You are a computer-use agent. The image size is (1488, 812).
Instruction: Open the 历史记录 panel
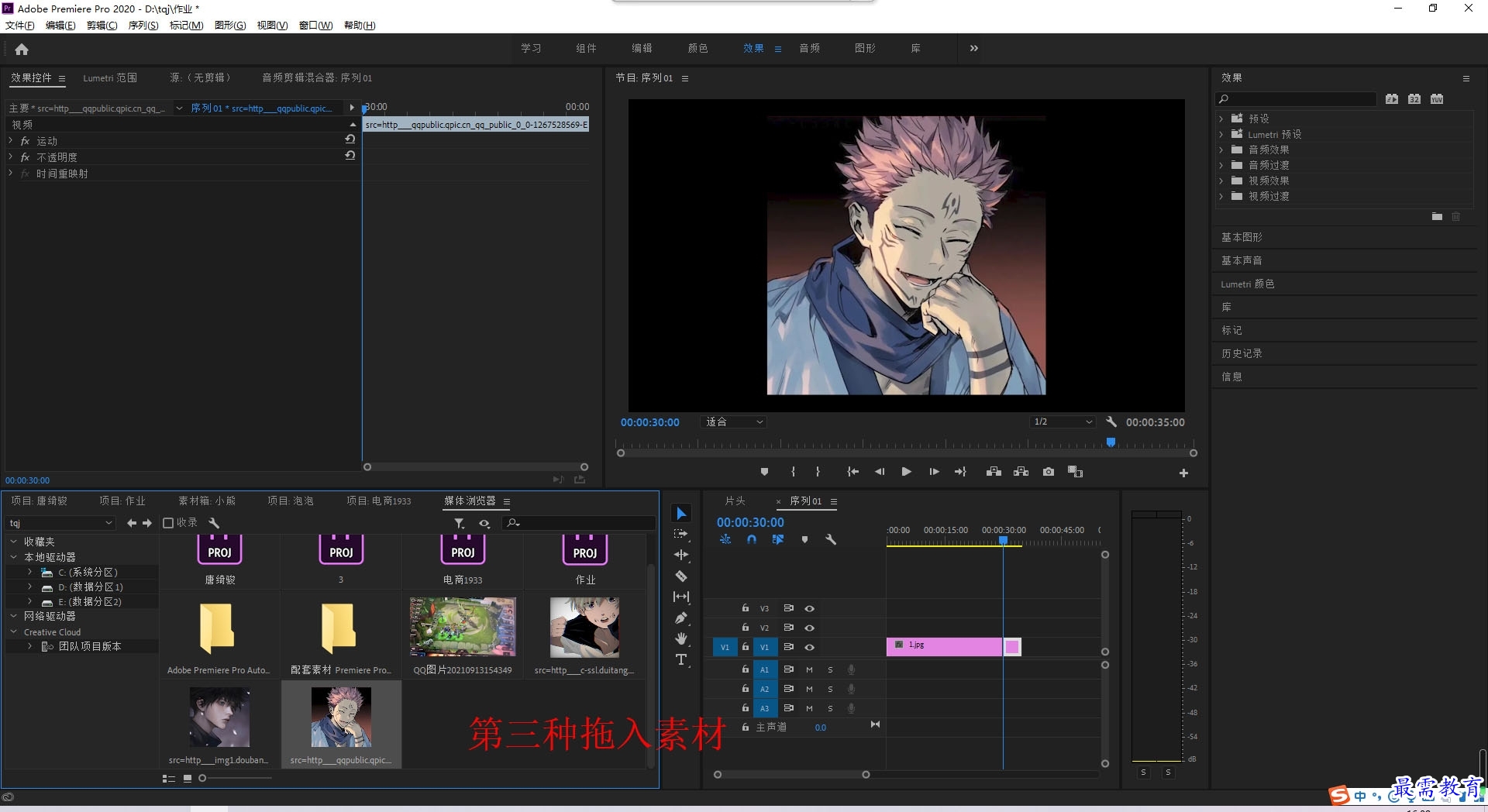1242,353
